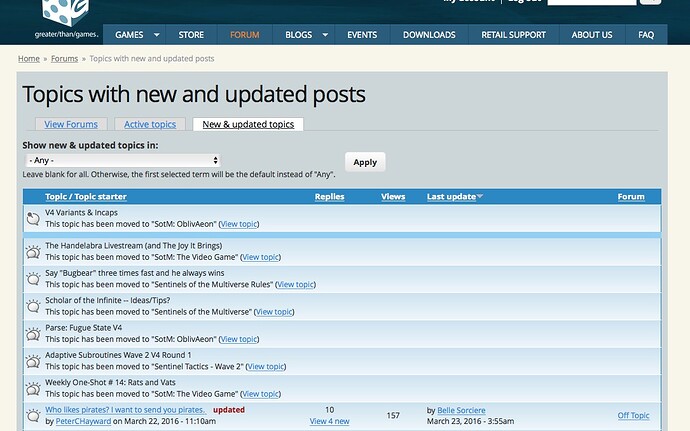
Task: Click the topic icon beside Adaptive Subroutines Wave 2
Action: coord(33,361)
